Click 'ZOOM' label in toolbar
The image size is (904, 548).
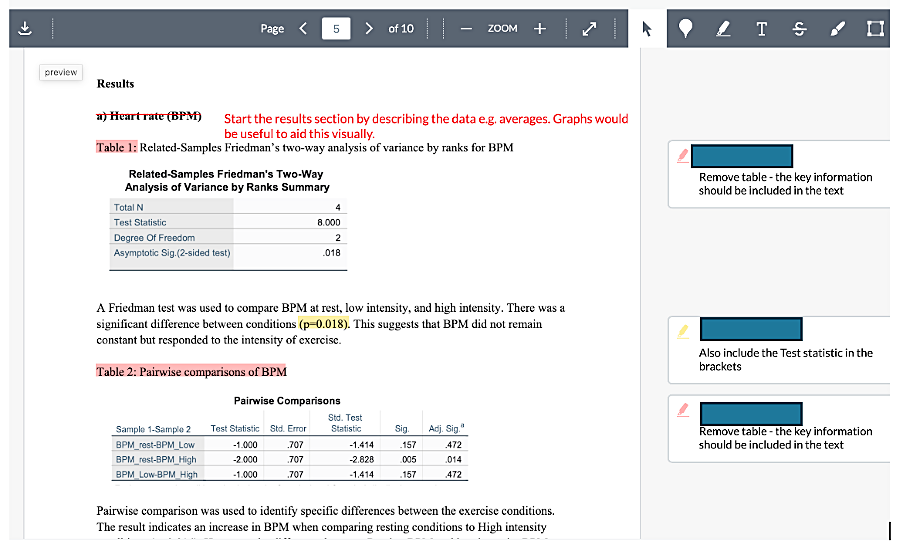point(503,28)
